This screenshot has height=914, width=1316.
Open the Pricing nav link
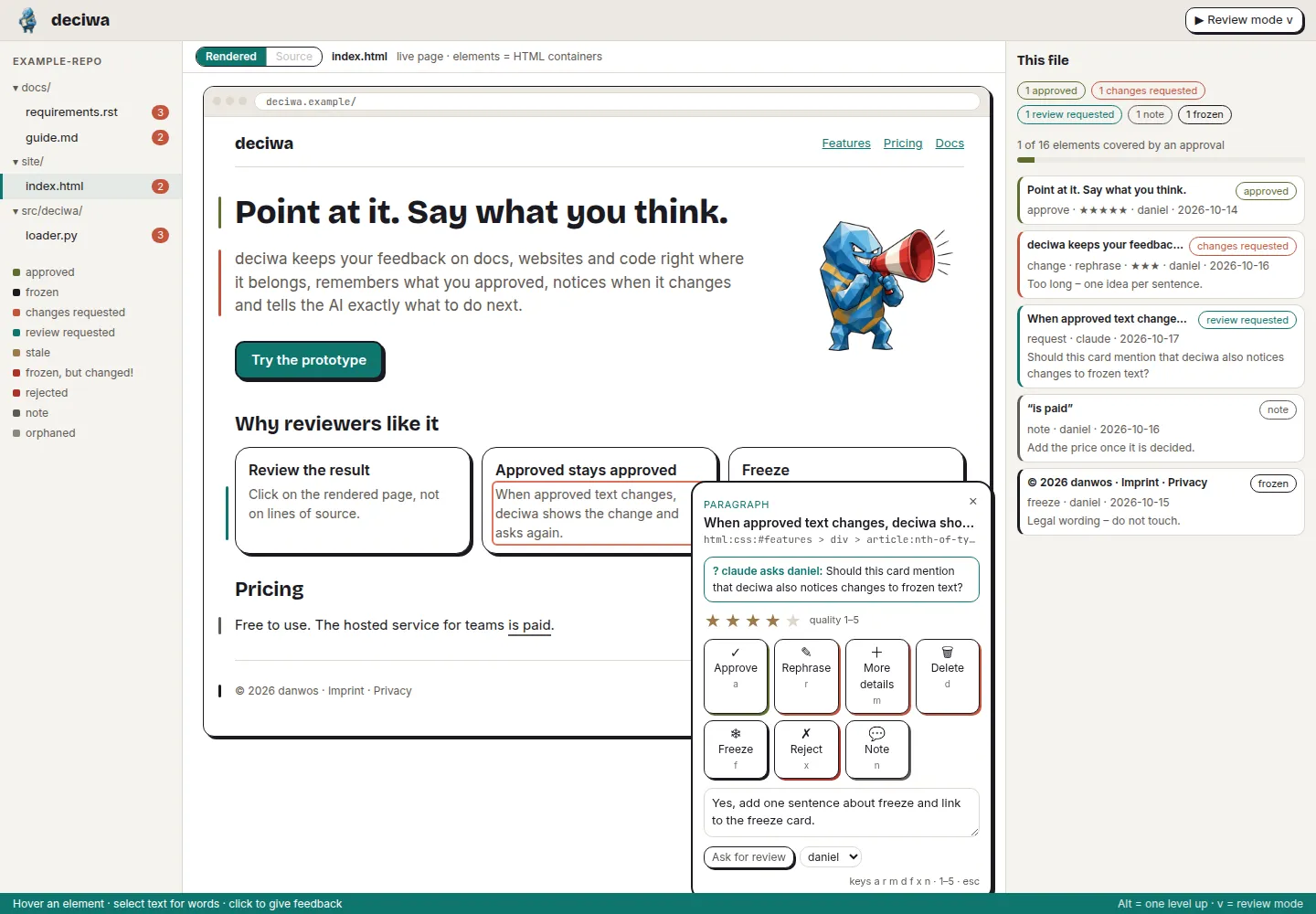(903, 143)
